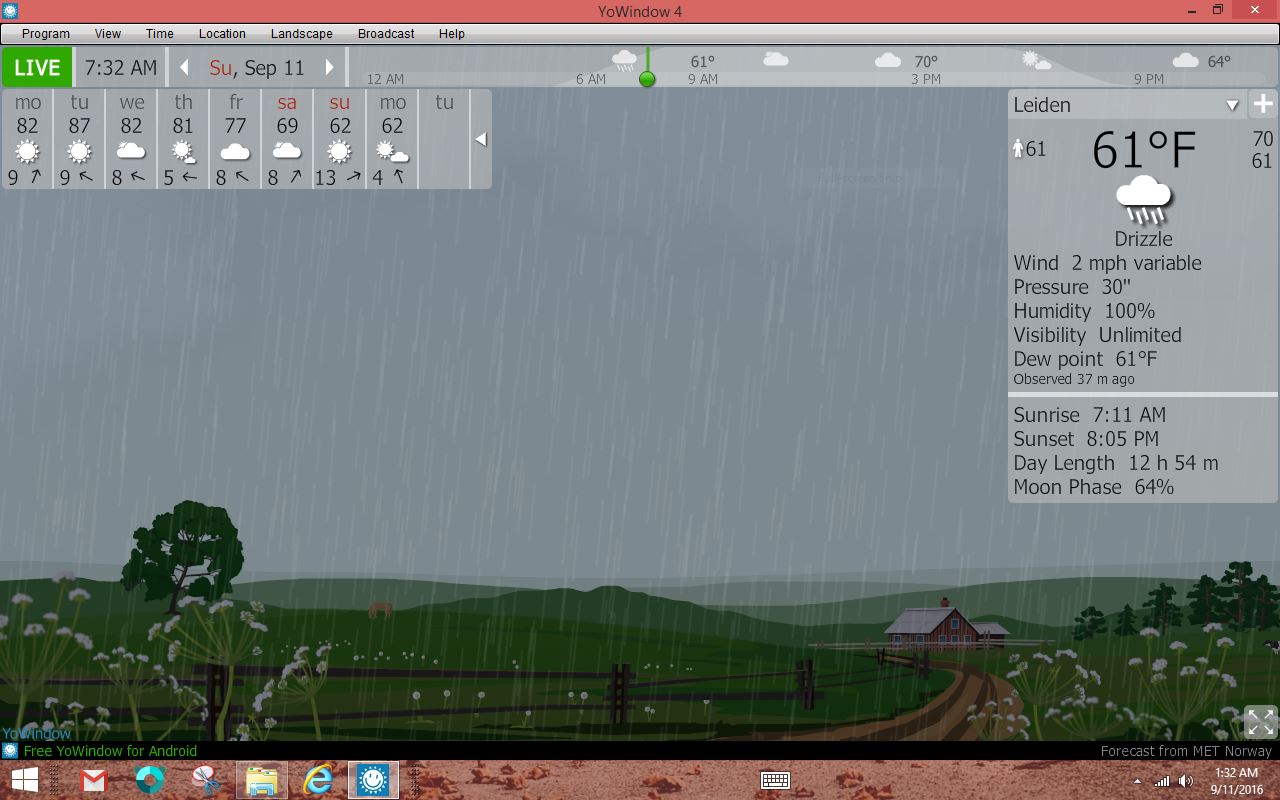Click the Forecast from MET Norway link
This screenshot has width=1280, height=800.
click(1185, 751)
